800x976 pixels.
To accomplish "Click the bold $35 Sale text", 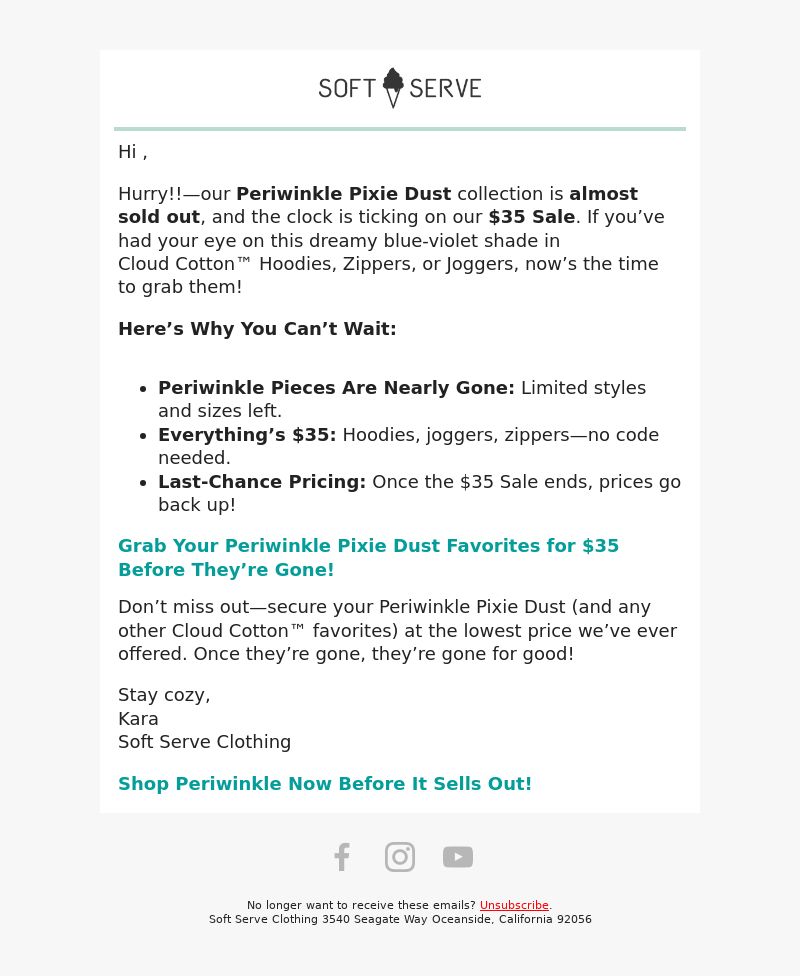I will pyautogui.click(x=532, y=217).
